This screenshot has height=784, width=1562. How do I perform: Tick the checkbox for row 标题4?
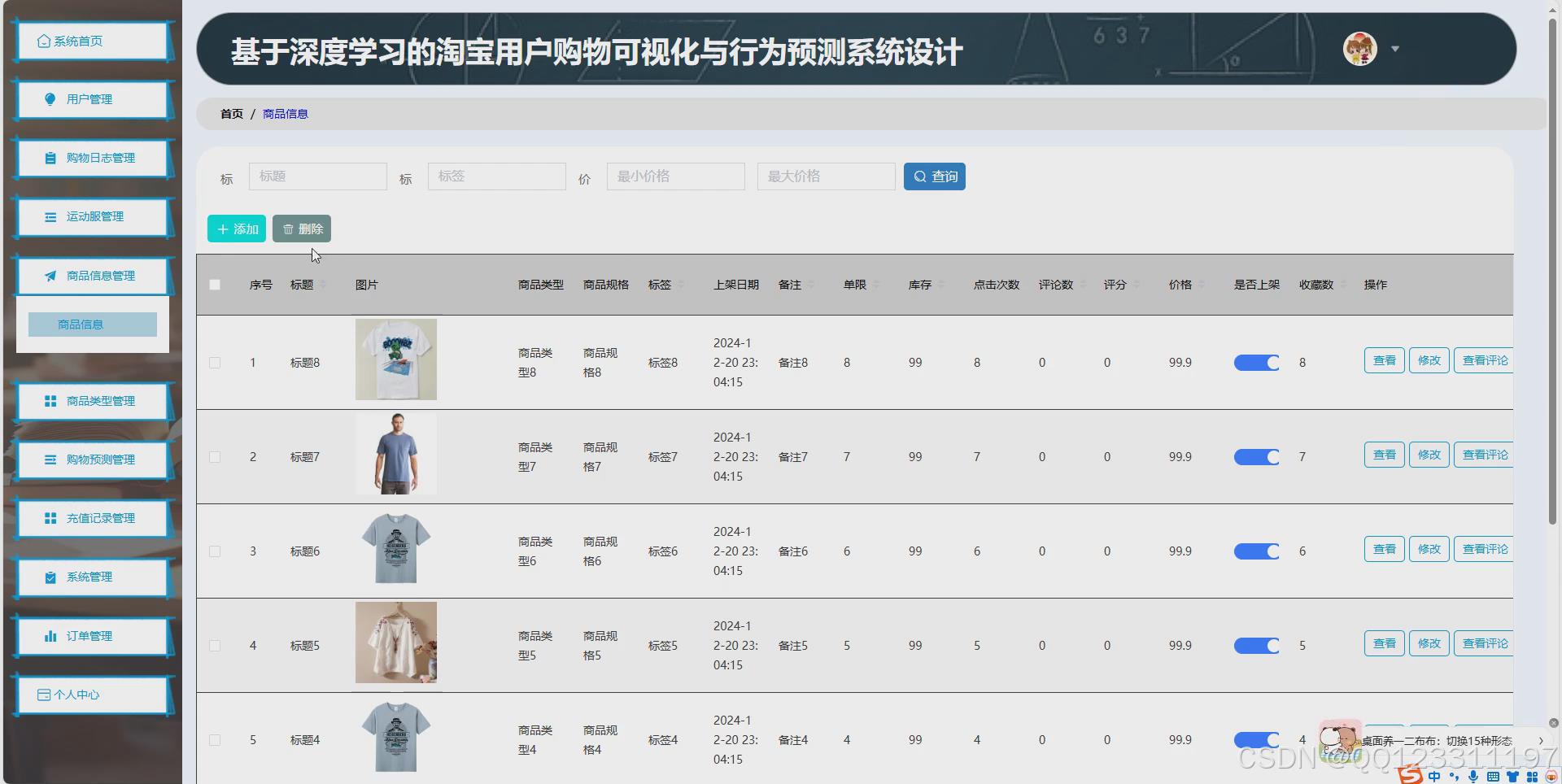click(215, 740)
